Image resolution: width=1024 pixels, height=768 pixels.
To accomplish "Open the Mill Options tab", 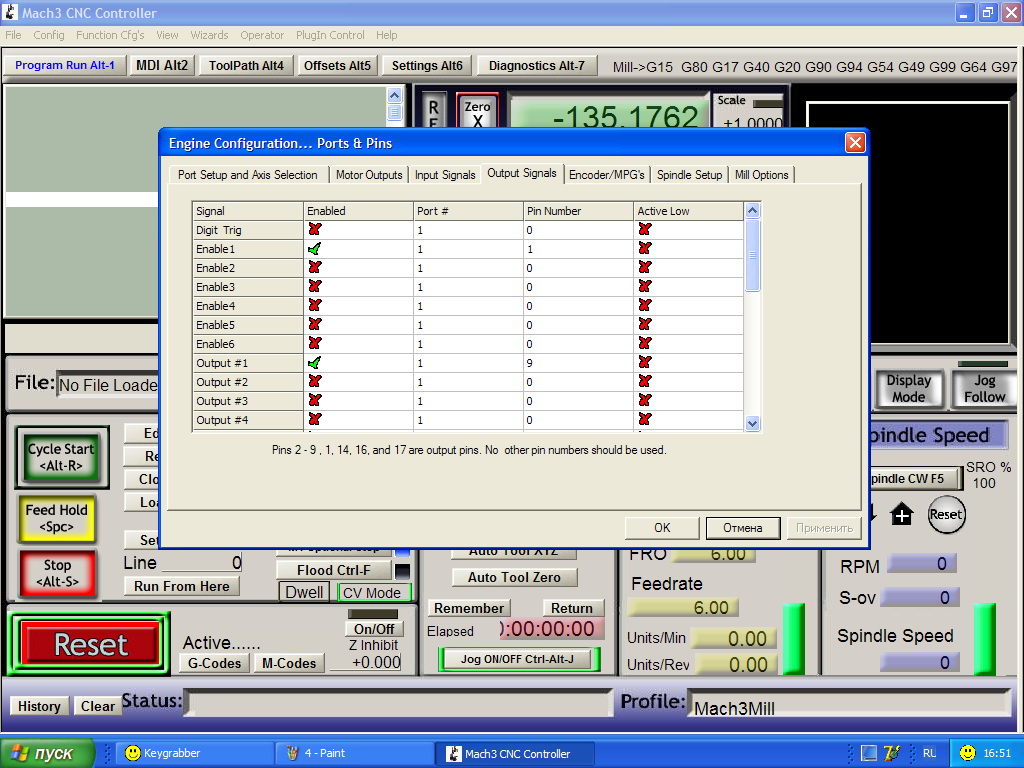I will (x=761, y=175).
